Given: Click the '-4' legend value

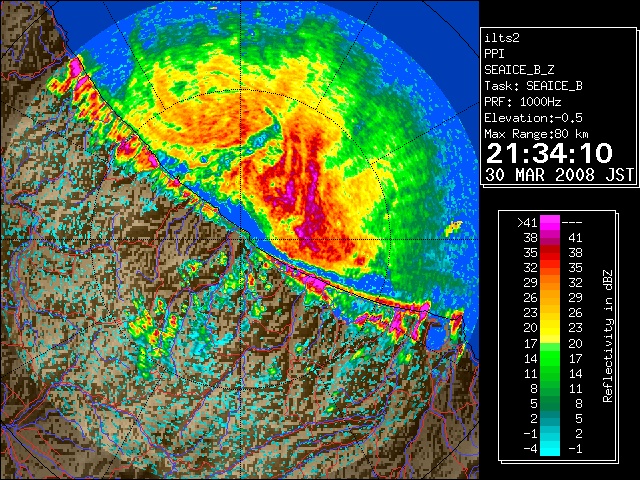Looking at the screenshot, I should coord(530,449).
